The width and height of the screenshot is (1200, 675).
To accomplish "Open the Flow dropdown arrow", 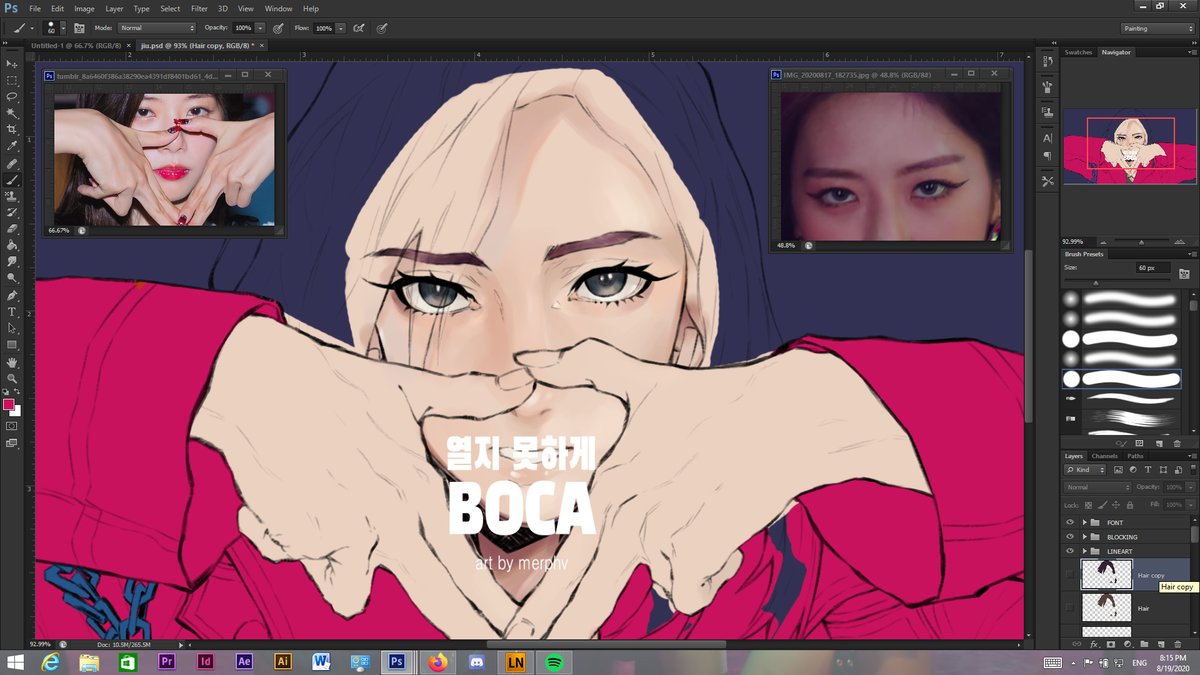I will (340, 28).
